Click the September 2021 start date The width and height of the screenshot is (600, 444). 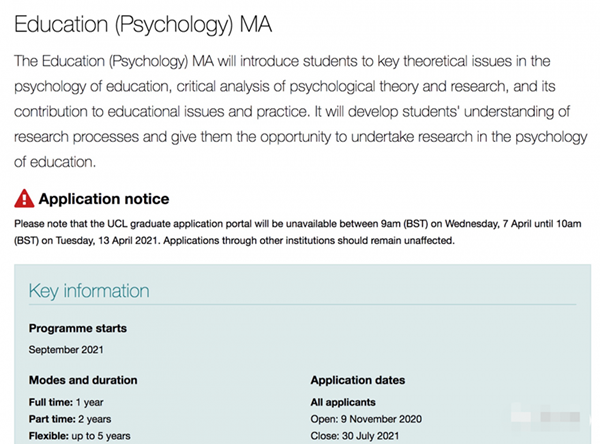[66, 350]
